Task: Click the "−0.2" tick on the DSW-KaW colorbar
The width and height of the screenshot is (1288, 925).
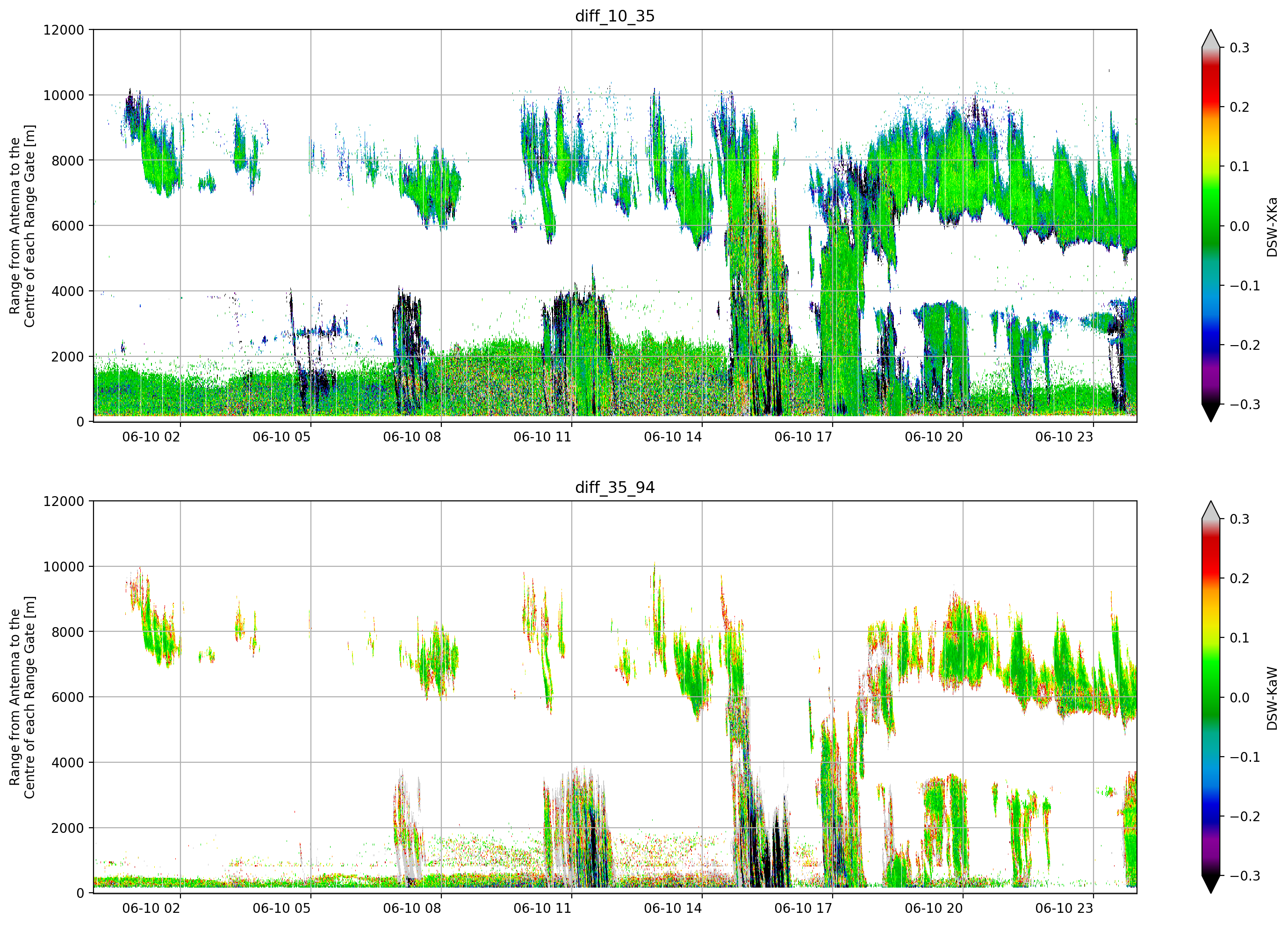Action: pos(1245,817)
